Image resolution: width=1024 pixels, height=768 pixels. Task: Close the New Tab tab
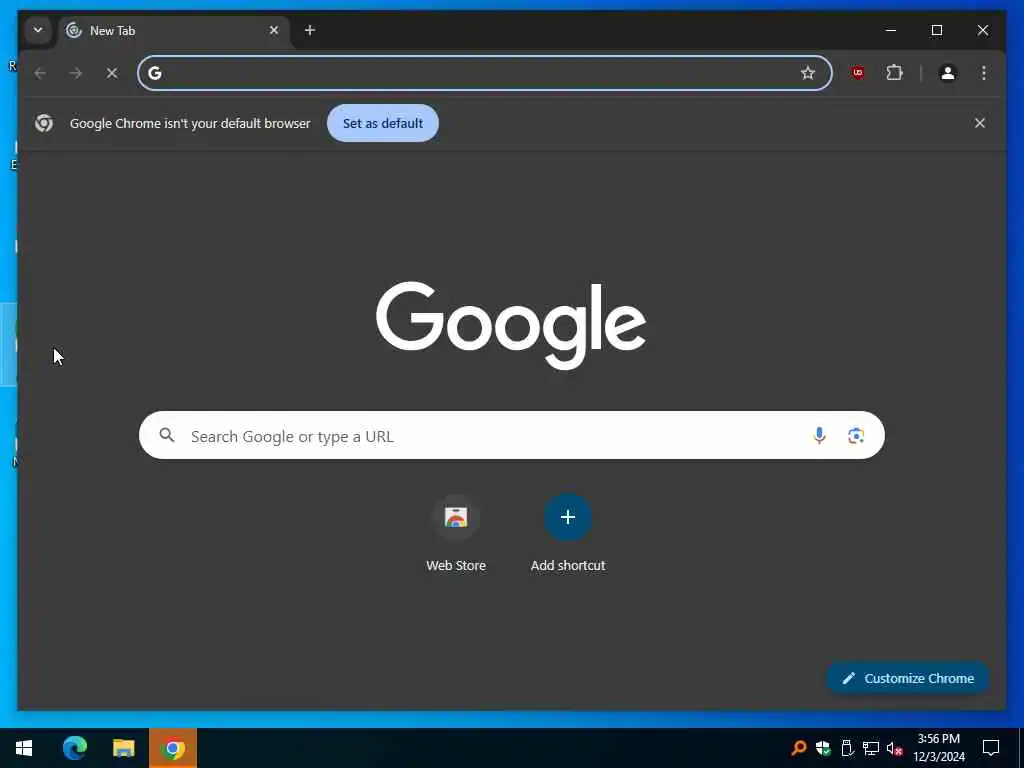pos(274,30)
